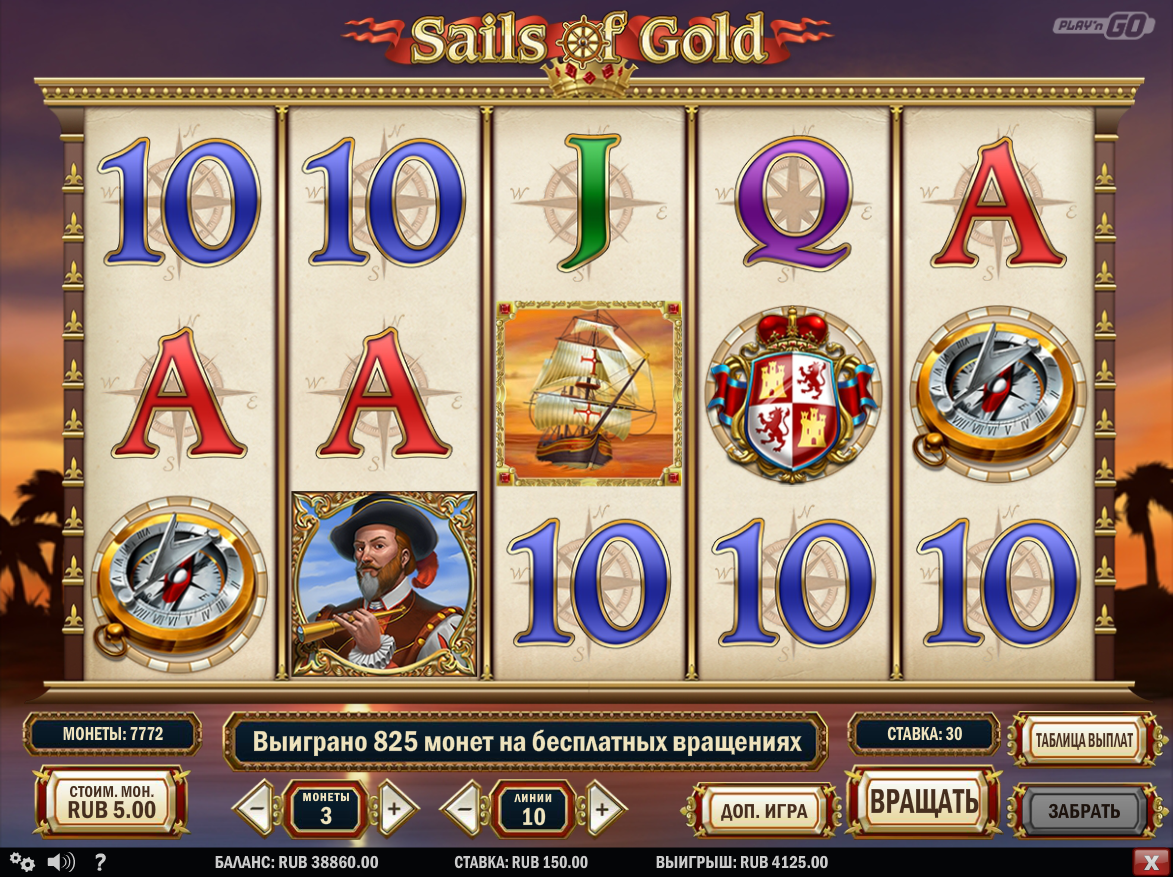Click the compass symbol on first reel

[x=178, y=585]
